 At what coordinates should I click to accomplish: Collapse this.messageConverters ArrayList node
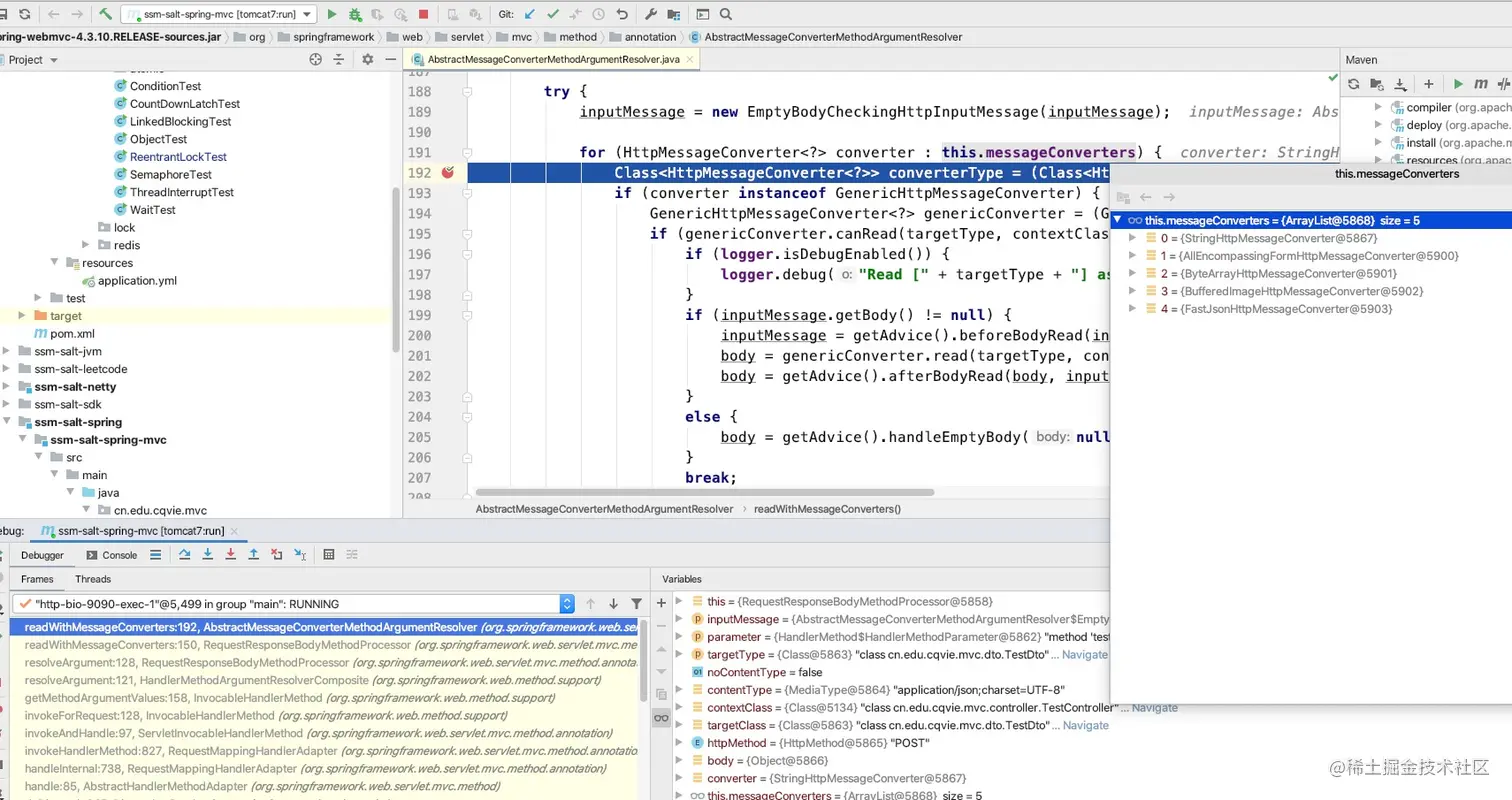1118,220
